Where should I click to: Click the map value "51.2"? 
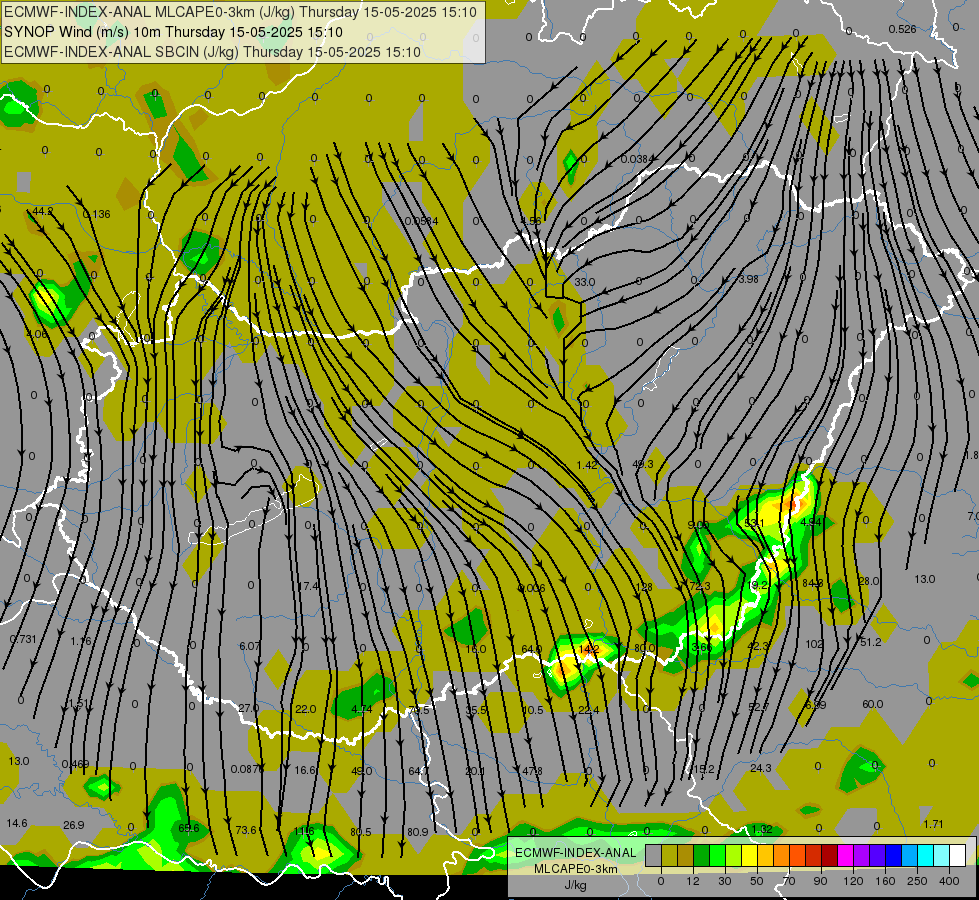(x=870, y=643)
